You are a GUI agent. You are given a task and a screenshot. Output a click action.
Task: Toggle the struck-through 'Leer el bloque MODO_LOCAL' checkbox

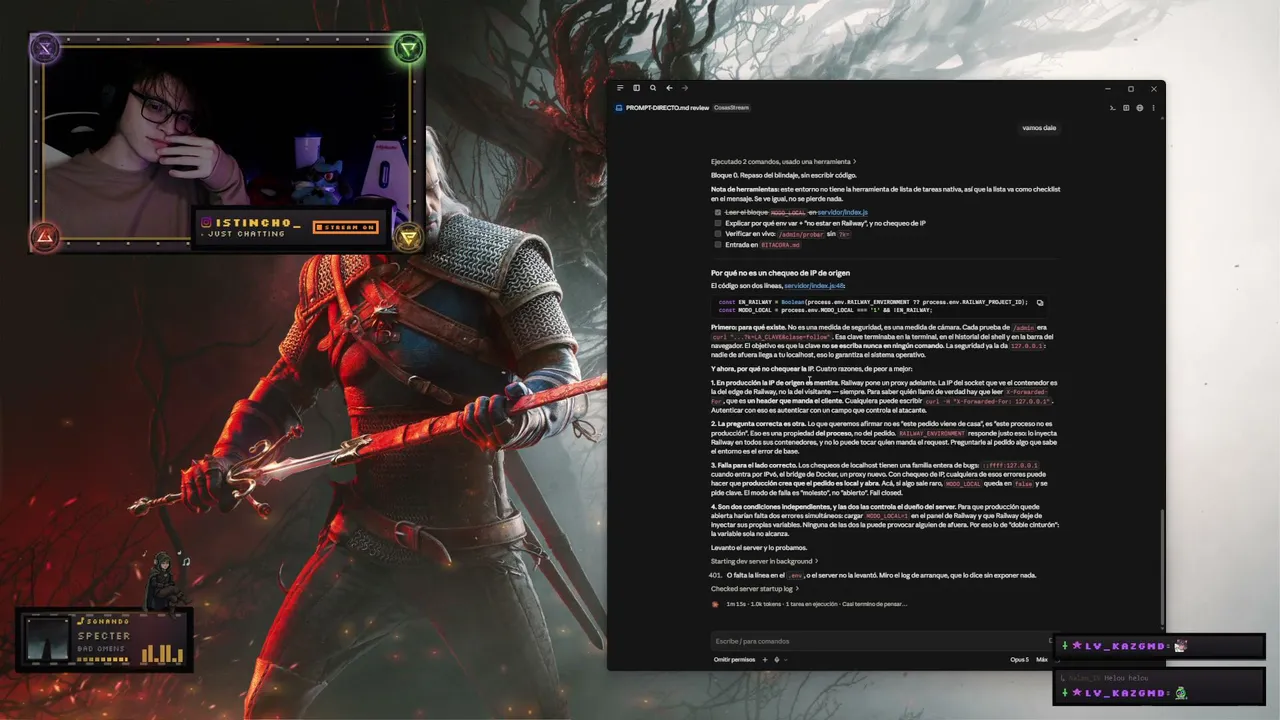[x=718, y=212]
